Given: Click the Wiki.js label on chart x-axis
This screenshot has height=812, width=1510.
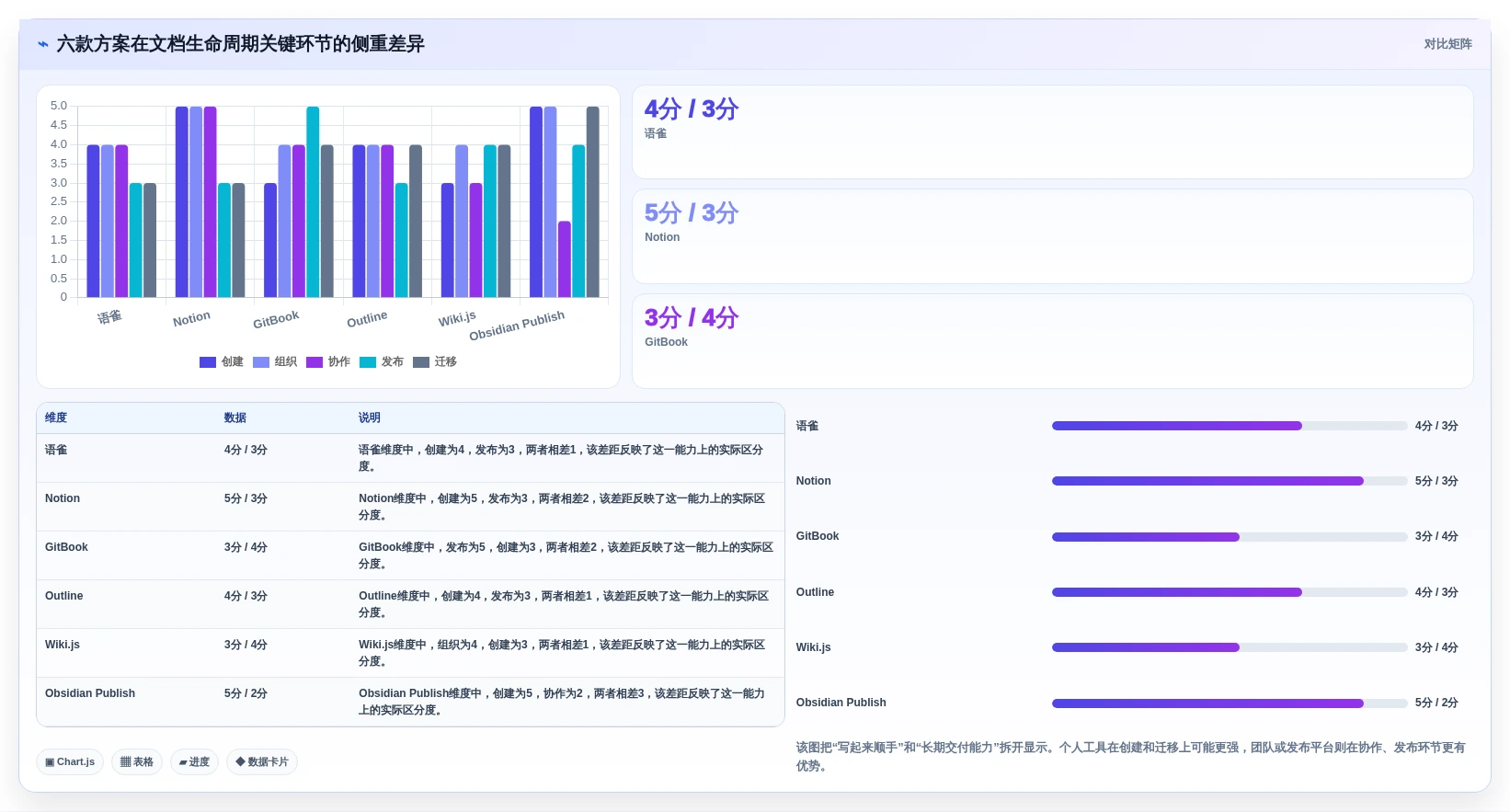Looking at the screenshot, I should tap(457, 319).
